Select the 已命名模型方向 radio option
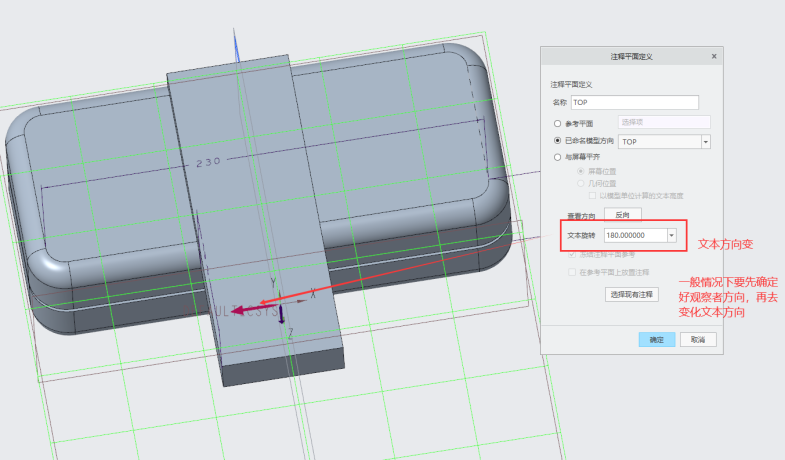This screenshot has width=785, height=460. coord(558,142)
